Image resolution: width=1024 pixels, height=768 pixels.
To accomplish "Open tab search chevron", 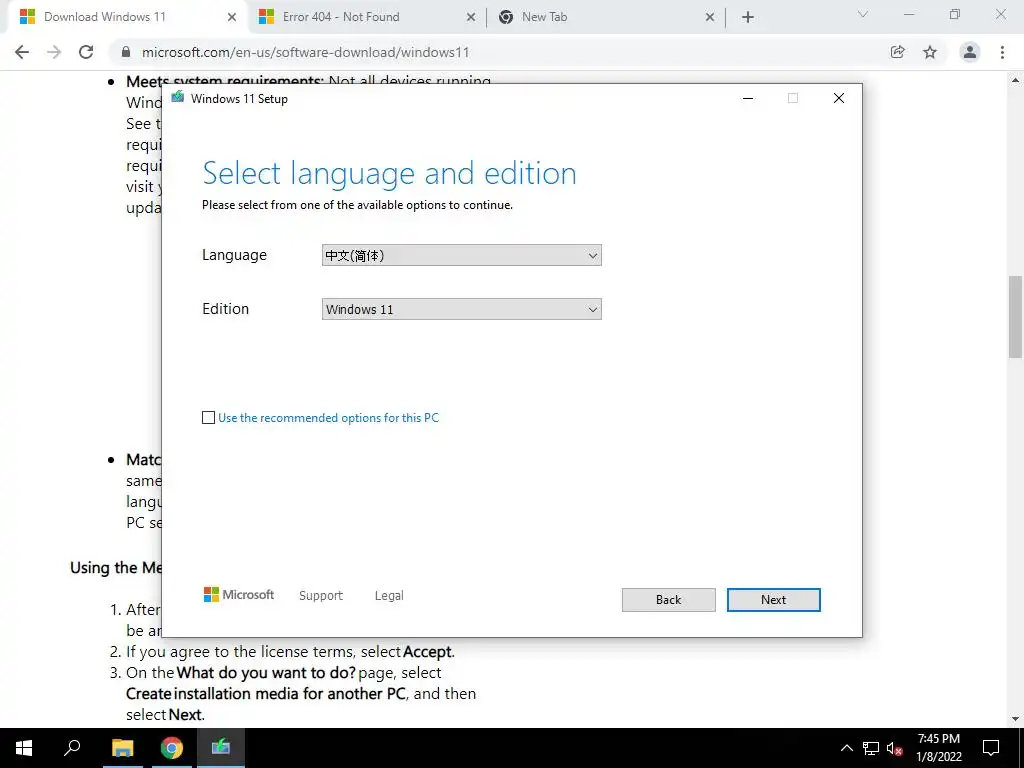I will (863, 14).
